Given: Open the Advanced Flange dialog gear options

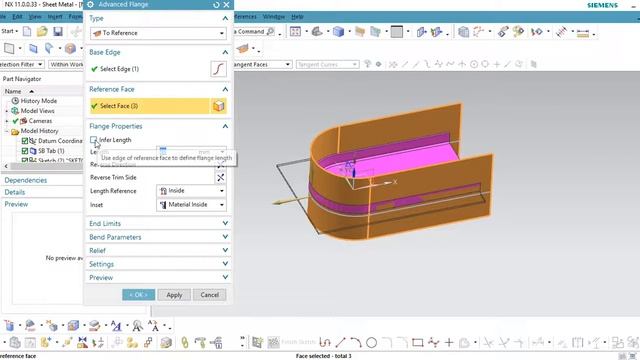Looking at the screenshot, I should (91, 4).
